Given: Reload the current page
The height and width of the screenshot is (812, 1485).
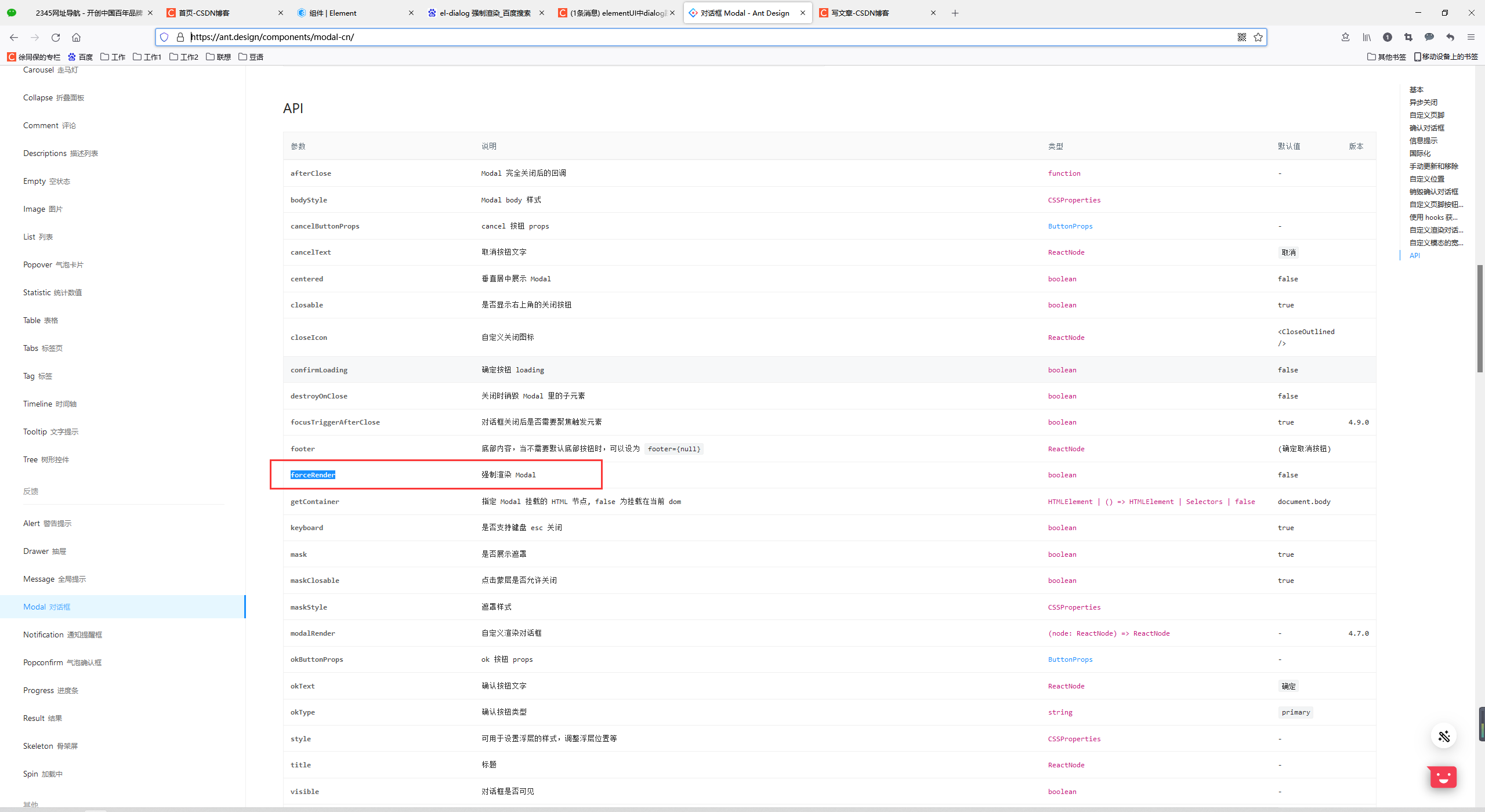Looking at the screenshot, I should (x=56, y=37).
